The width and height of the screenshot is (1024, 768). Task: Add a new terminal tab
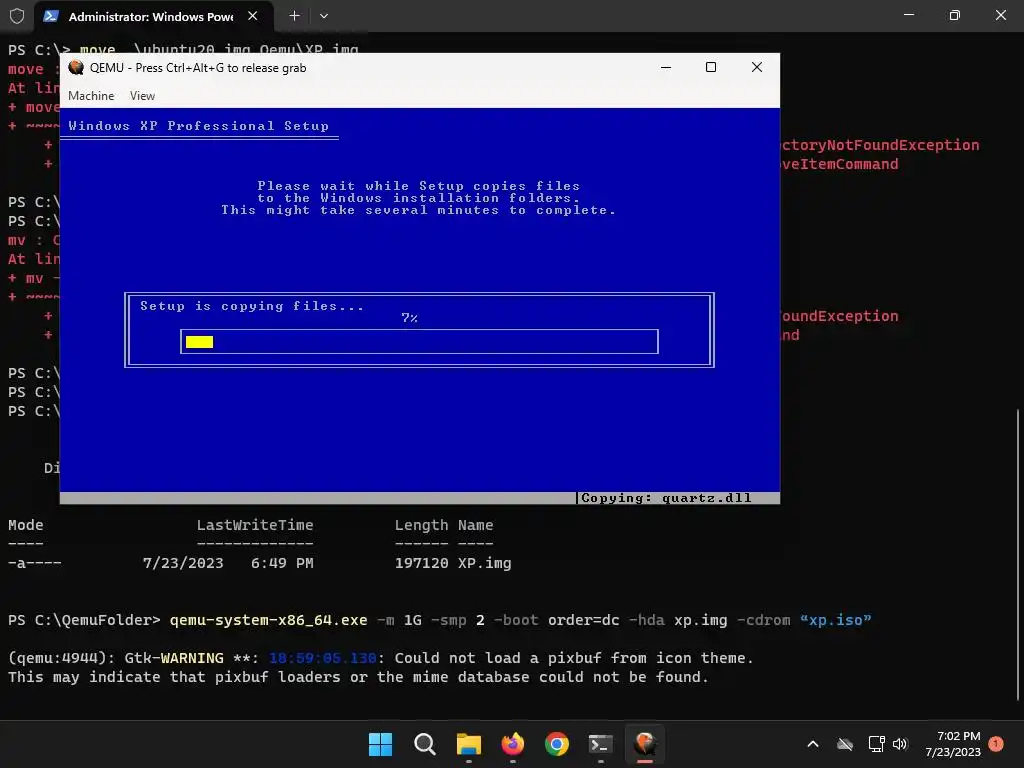pyautogui.click(x=295, y=16)
